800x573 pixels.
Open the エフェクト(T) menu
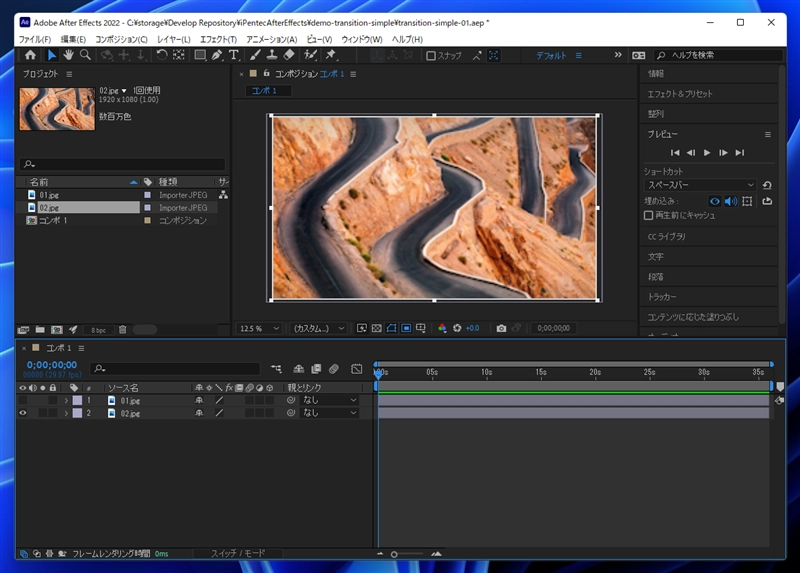(x=218, y=39)
